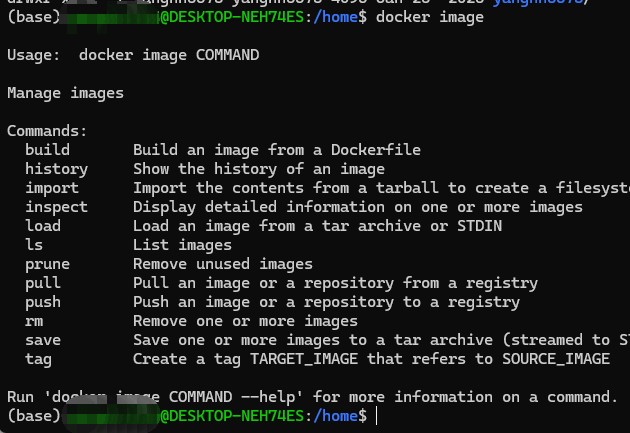The width and height of the screenshot is (630, 433).
Task: Click 'Load an image from a tar archive or STDIN'
Action: coord(317,226)
